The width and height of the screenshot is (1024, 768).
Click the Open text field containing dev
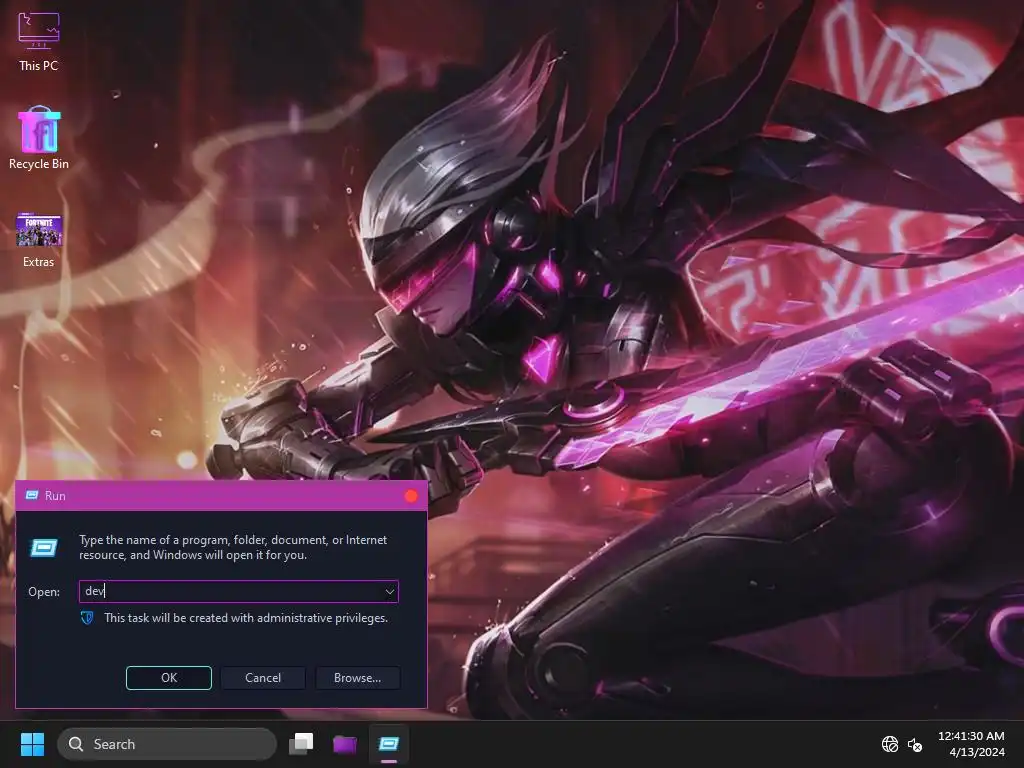tap(238, 592)
